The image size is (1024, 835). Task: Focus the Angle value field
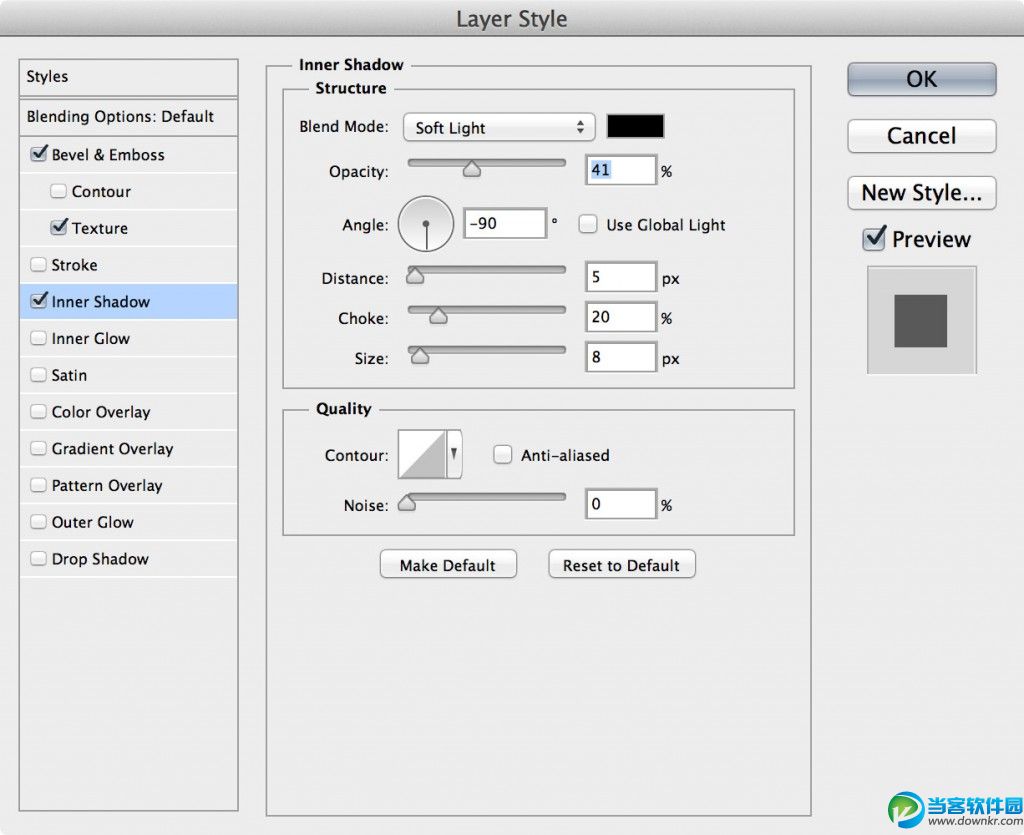click(505, 224)
